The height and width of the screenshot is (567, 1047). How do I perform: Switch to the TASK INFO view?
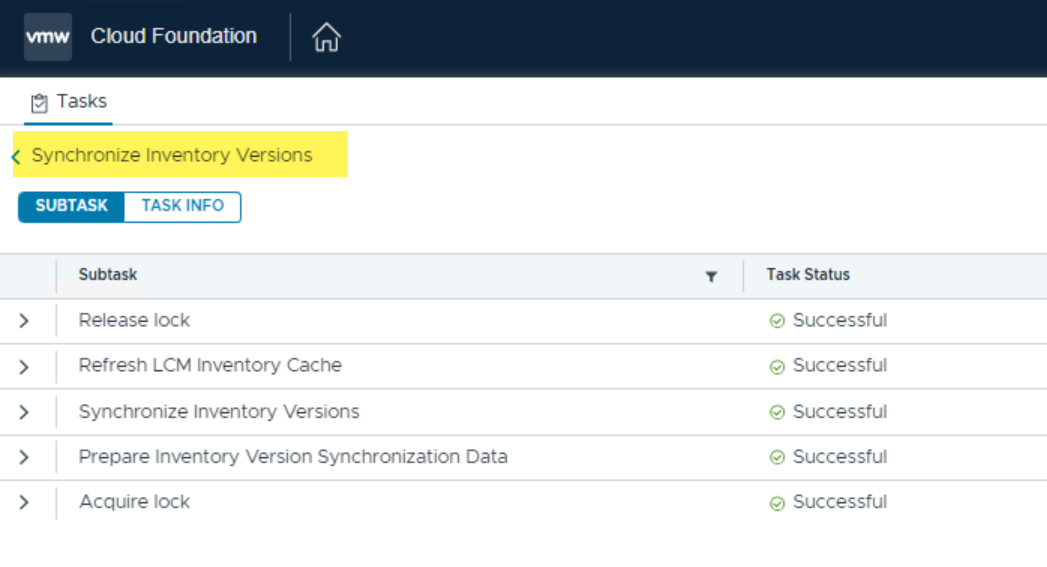(x=182, y=206)
